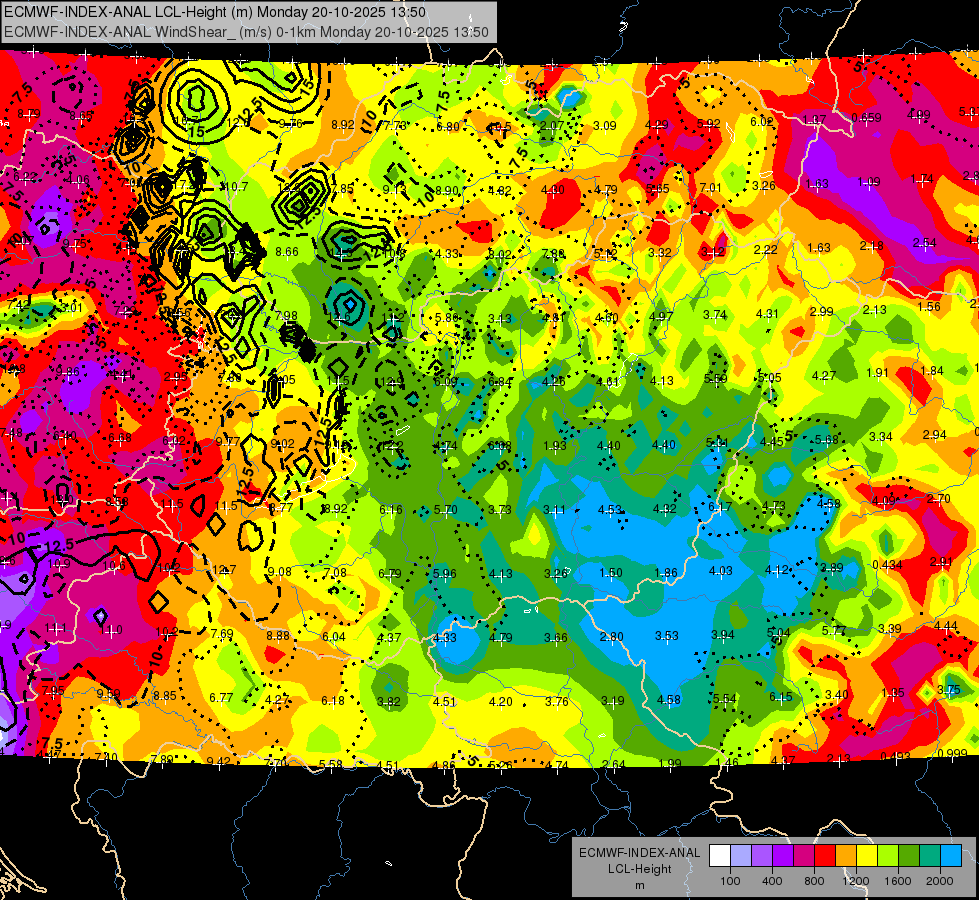This screenshot has height=900, width=979.
Task: Select the vivid violet legend swatch
Action: [x=783, y=856]
